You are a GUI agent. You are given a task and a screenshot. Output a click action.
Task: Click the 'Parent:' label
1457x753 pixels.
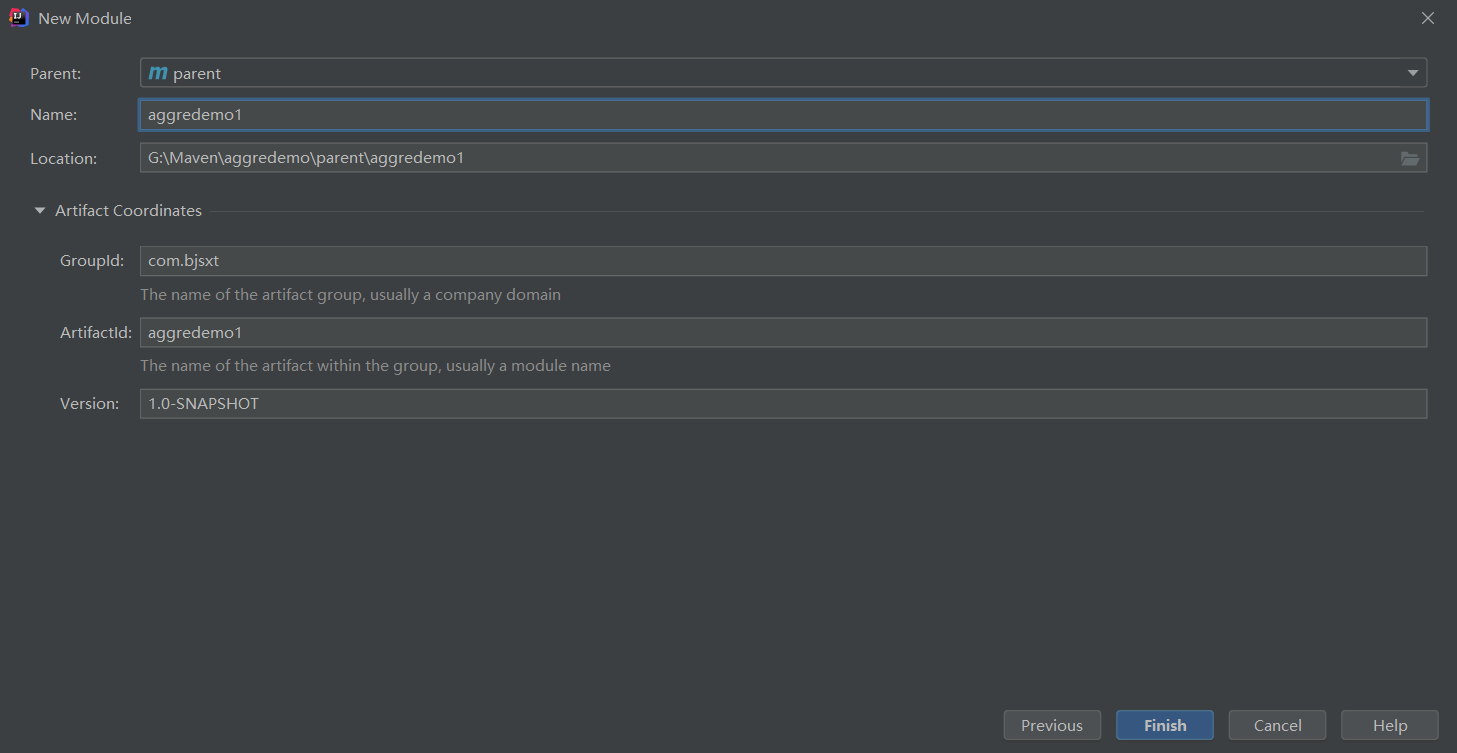(x=56, y=73)
